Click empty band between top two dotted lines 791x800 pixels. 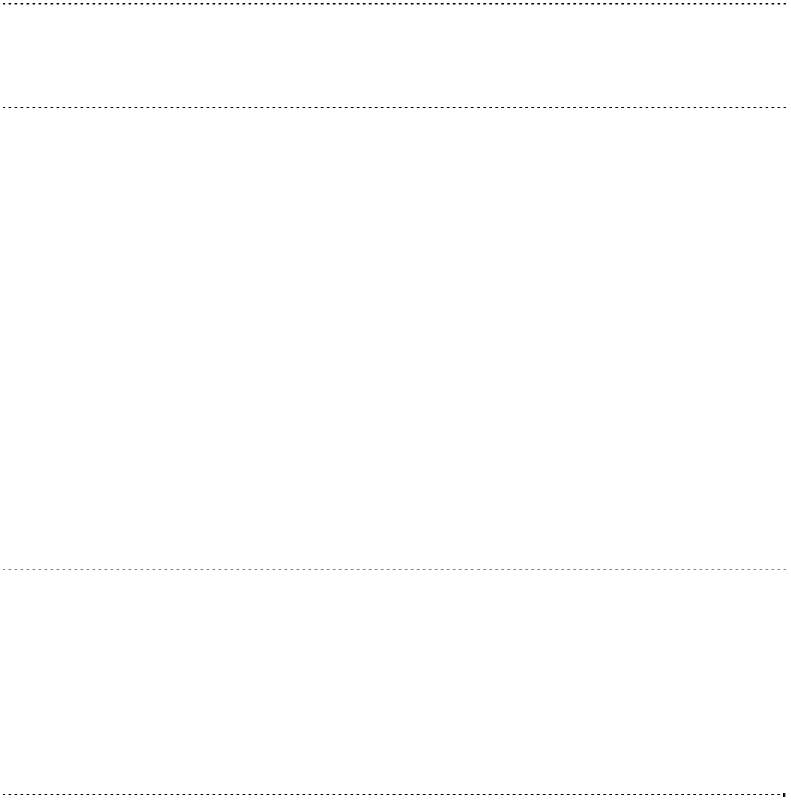(x=395, y=56)
